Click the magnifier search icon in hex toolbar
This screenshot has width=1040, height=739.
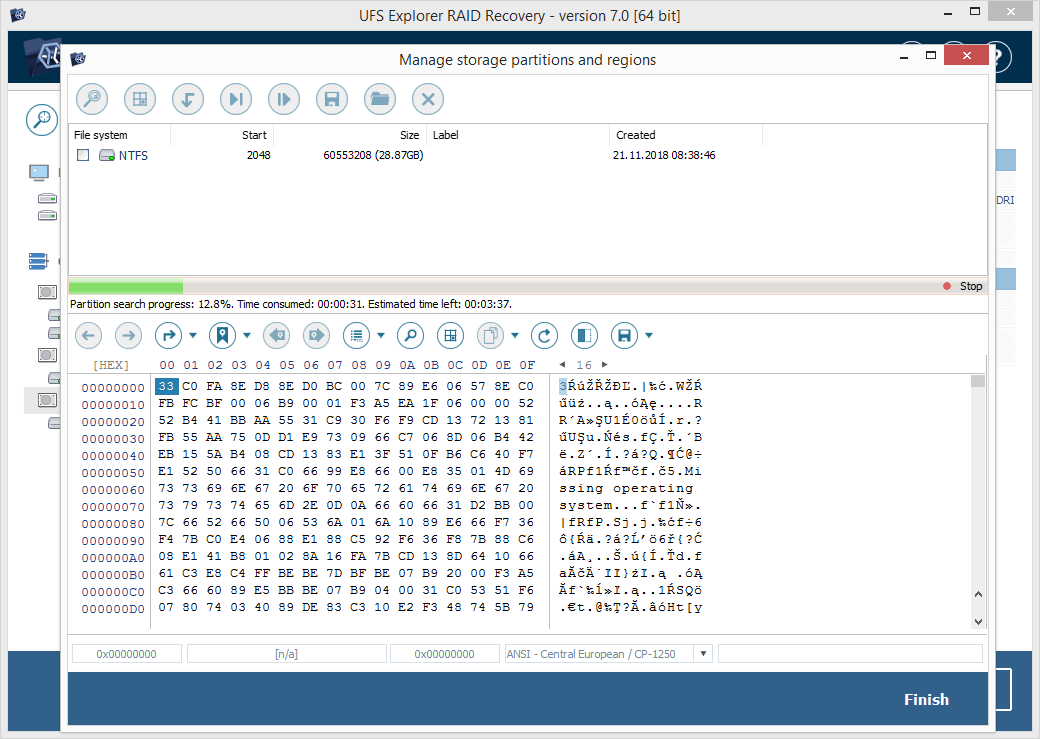click(411, 336)
